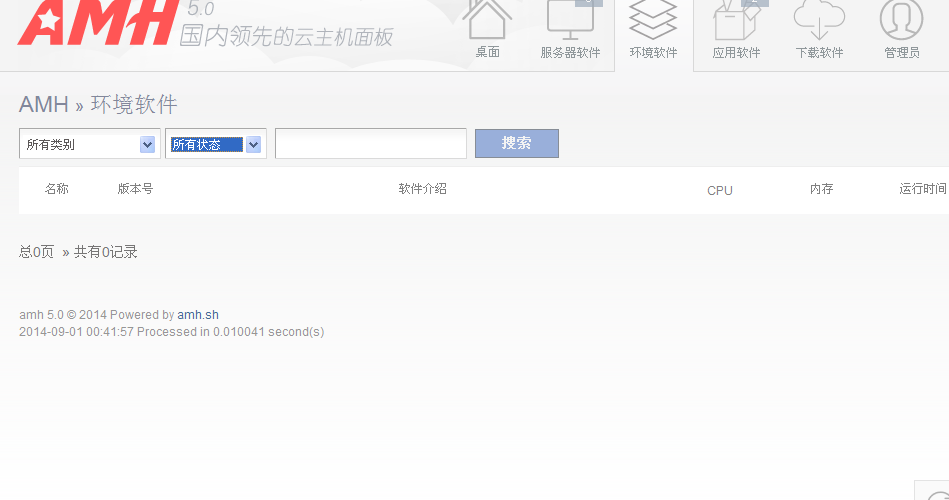Open the 所有状态 status dropdown
The height and width of the screenshot is (500, 949).
pos(215,145)
